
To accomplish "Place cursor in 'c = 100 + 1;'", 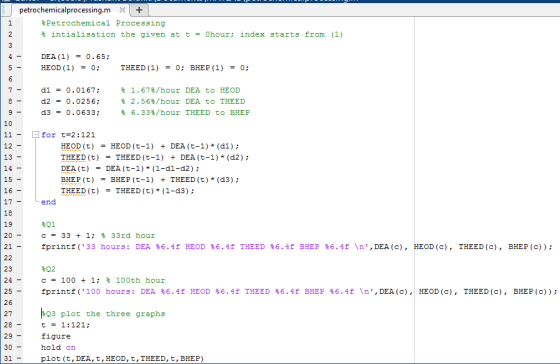I will (70, 280).
